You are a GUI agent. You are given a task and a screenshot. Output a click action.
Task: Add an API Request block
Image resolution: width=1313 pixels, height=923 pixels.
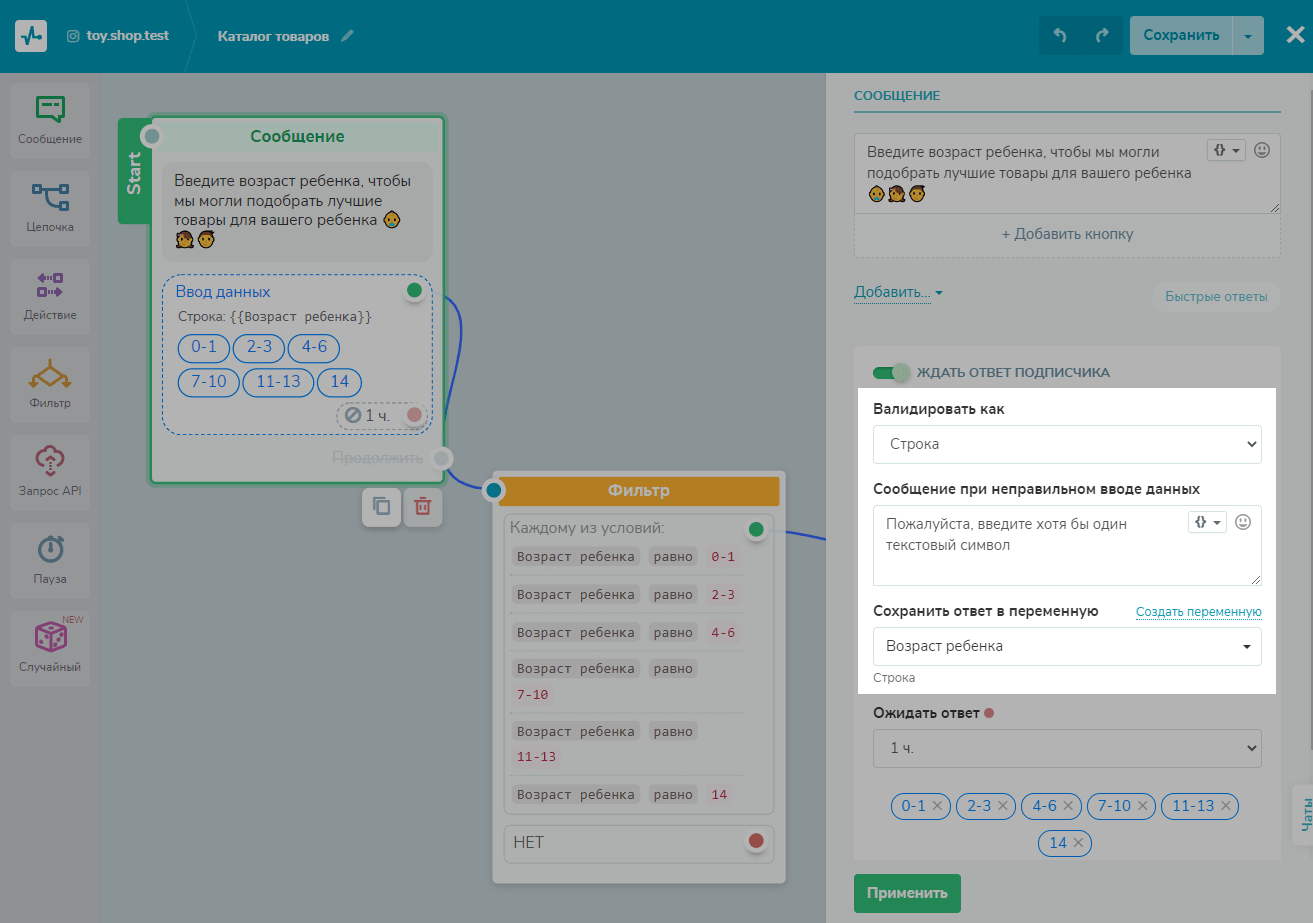50,463
